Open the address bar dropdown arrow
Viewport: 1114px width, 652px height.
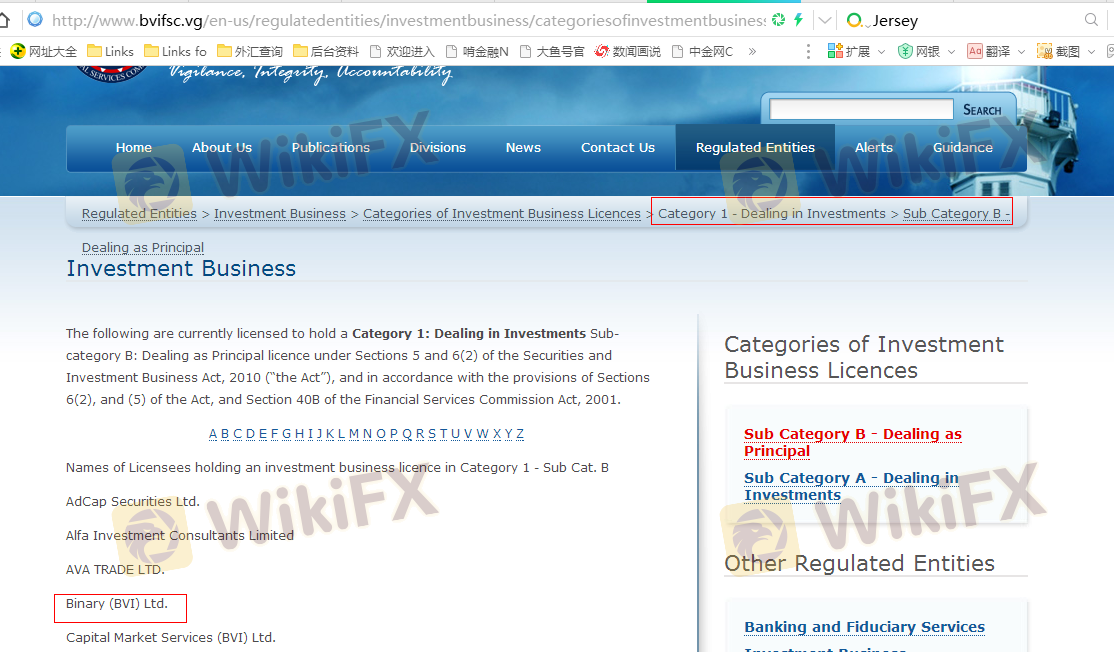tap(825, 20)
